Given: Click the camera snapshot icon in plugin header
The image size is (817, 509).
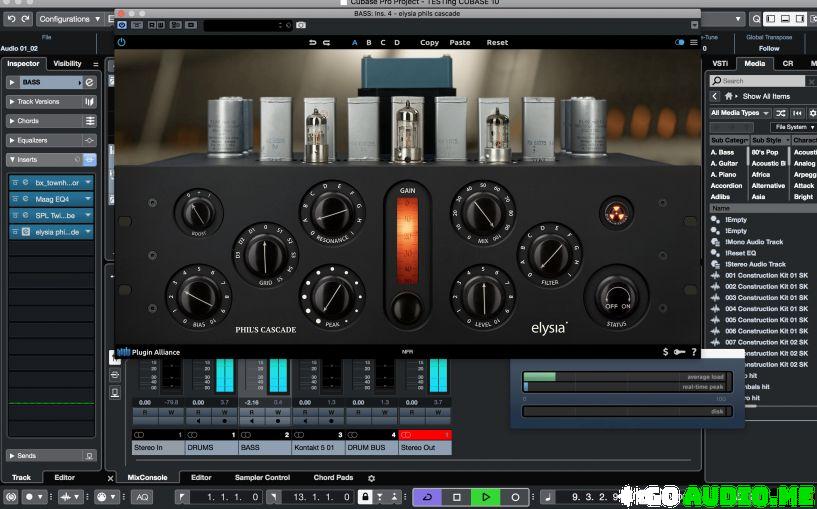Looking at the screenshot, I should [x=301, y=25].
